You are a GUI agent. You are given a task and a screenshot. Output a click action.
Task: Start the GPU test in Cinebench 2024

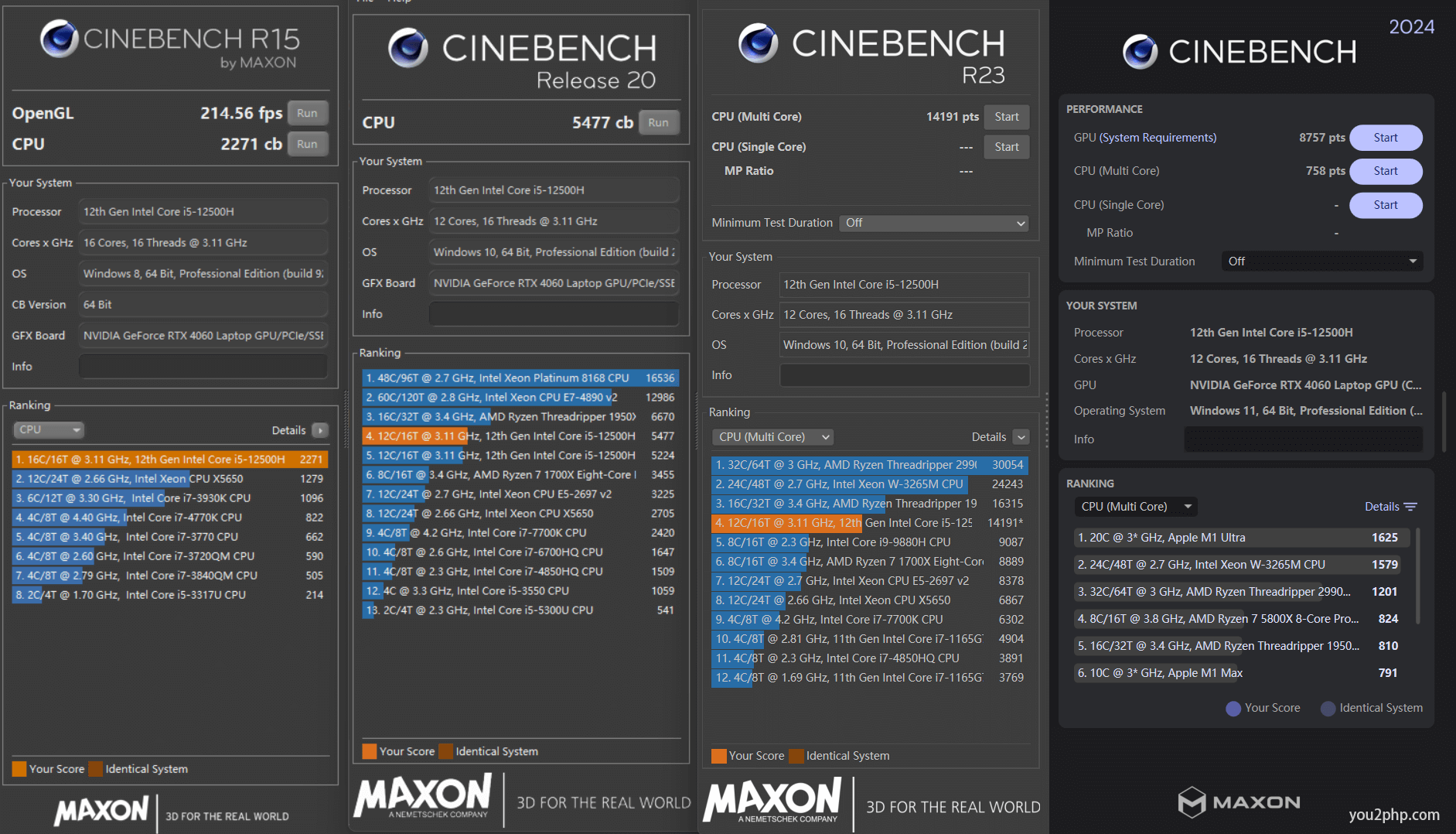[x=1386, y=138]
